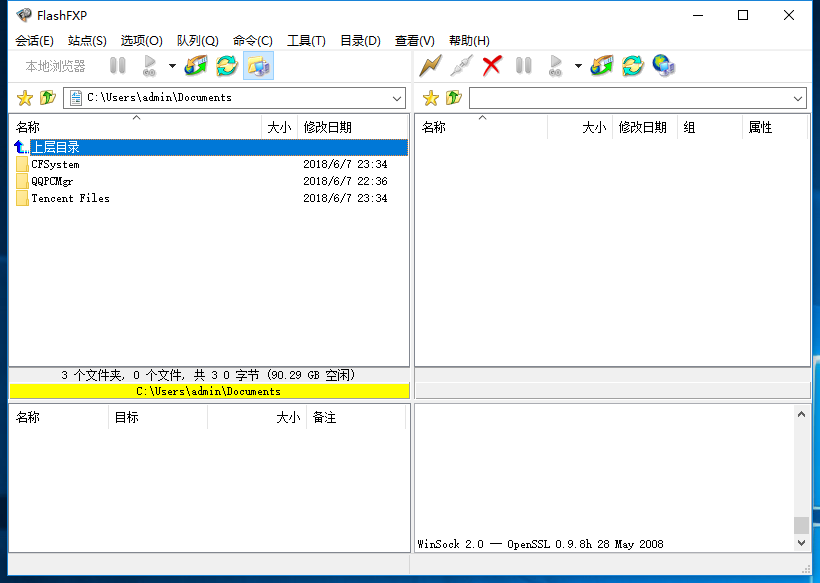Click the lightning Quick Connect icon

pyautogui.click(x=430, y=66)
